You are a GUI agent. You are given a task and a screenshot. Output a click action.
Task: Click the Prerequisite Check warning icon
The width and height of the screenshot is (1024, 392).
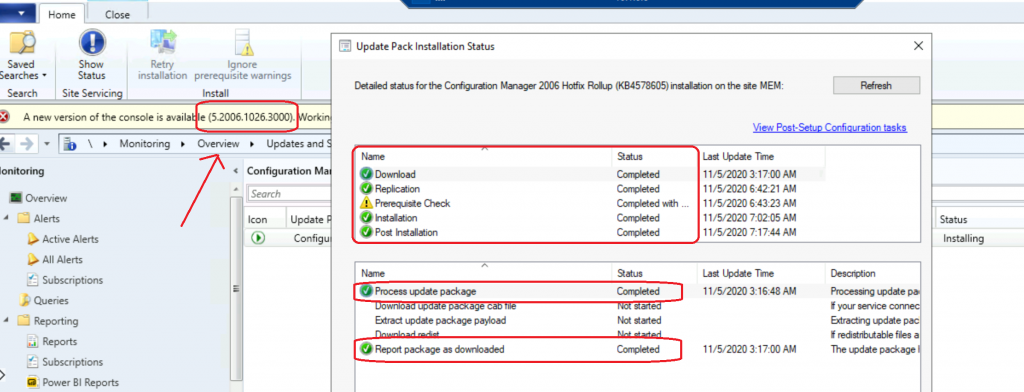click(366, 203)
